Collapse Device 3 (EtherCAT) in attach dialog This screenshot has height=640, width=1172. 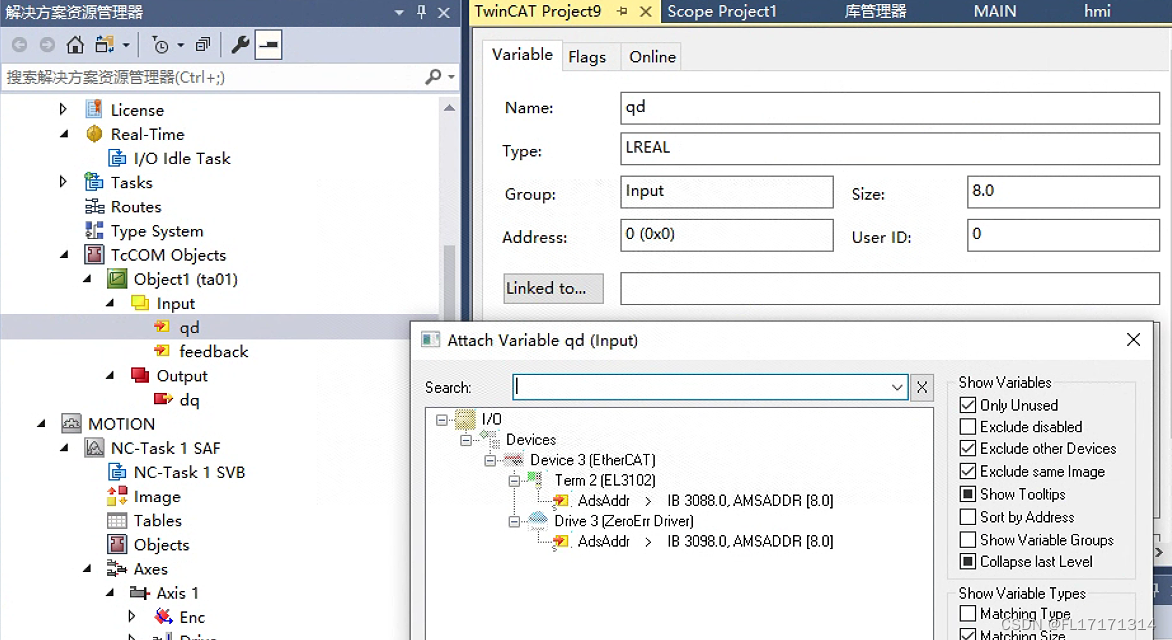[x=490, y=461]
